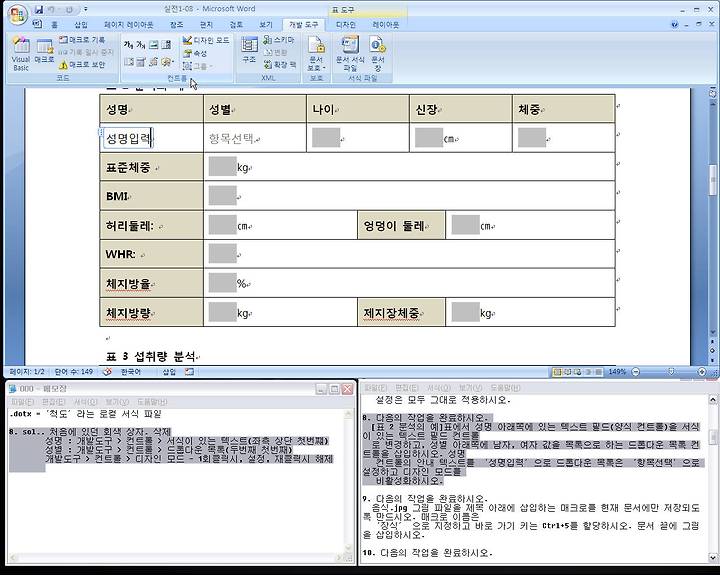
Task: Open legacy tools dropdown in controls group
Action: click(x=167, y=62)
